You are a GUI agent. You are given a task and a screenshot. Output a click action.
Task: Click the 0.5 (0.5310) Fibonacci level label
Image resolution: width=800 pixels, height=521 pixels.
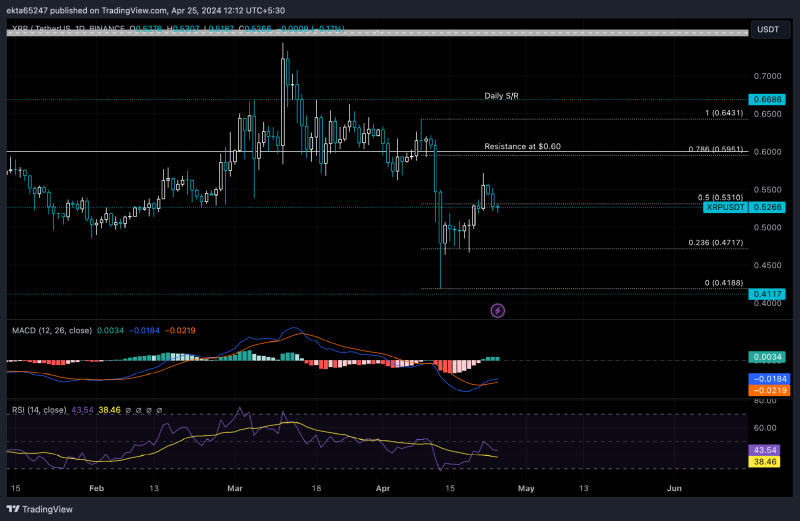pos(720,197)
